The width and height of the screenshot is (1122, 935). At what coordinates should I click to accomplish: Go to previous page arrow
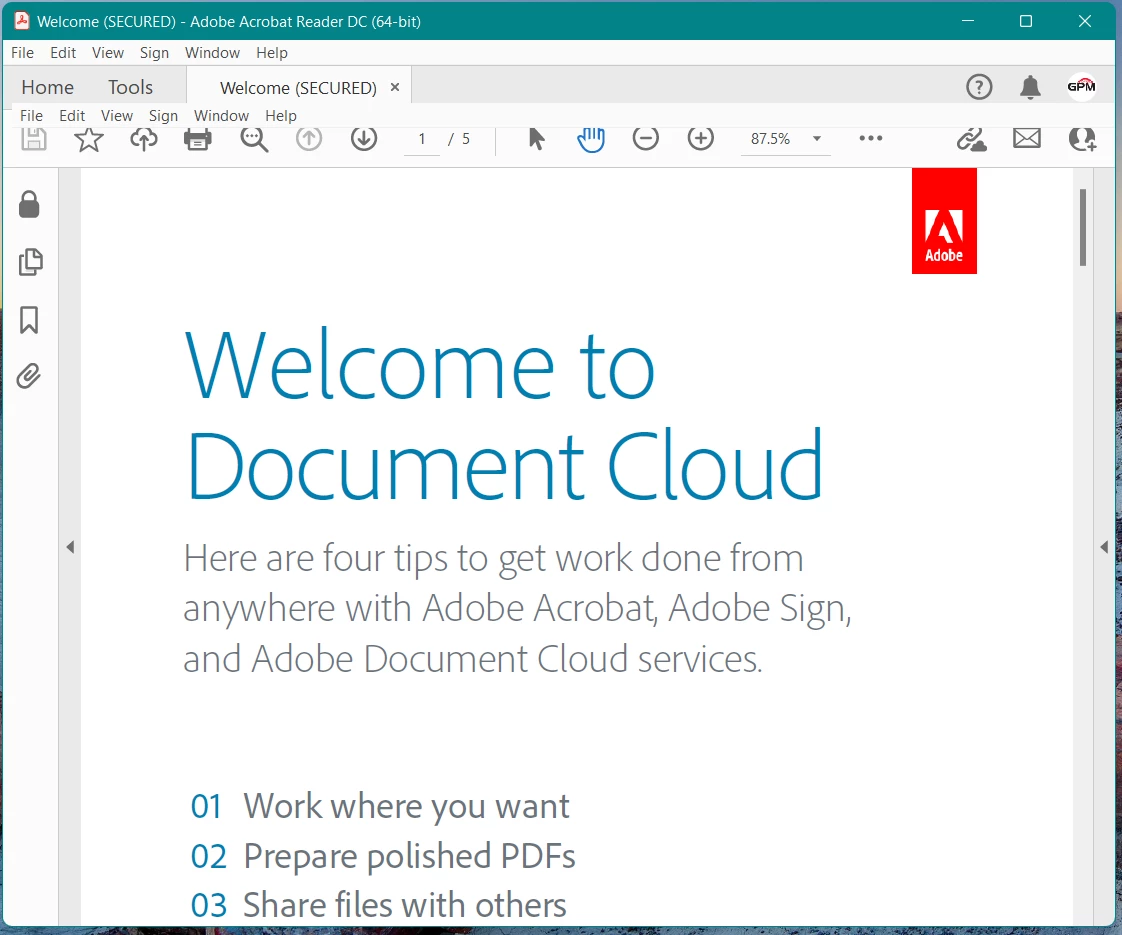(309, 139)
